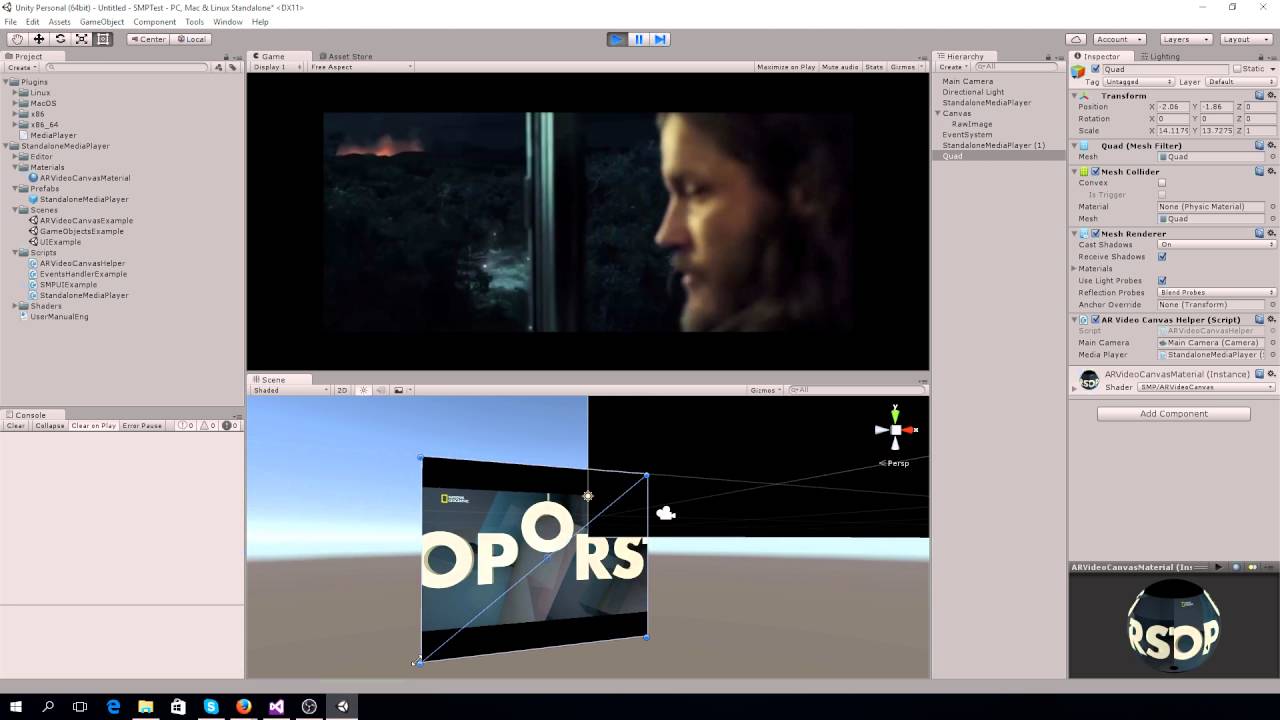The image size is (1280, 720).
Task: Start Play mode
Action: 617,39
